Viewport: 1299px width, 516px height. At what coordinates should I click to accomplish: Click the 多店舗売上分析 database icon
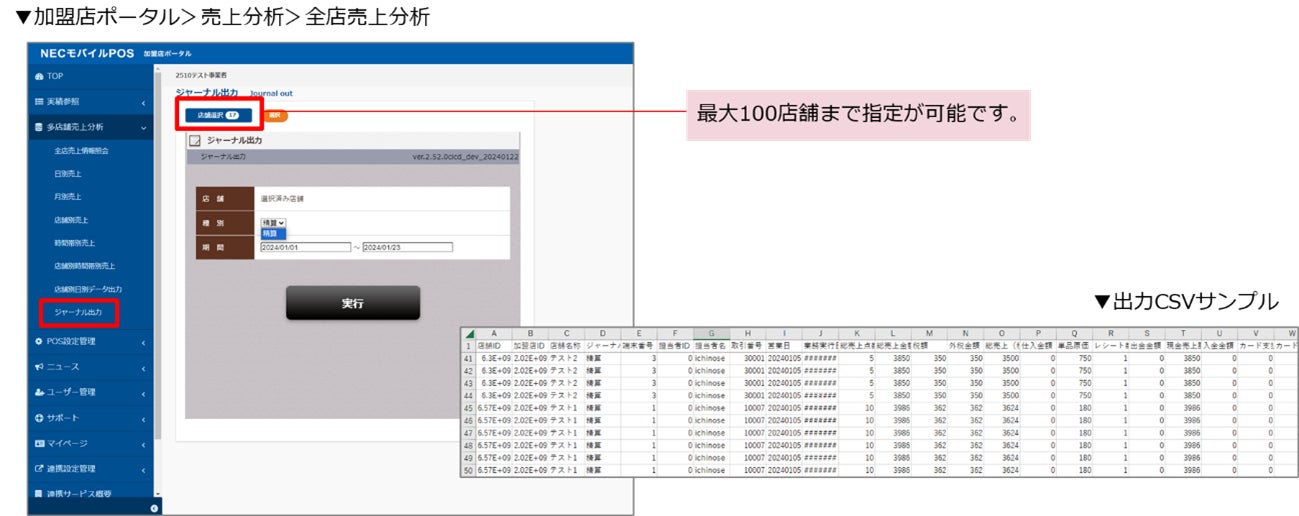coord(39,128)
